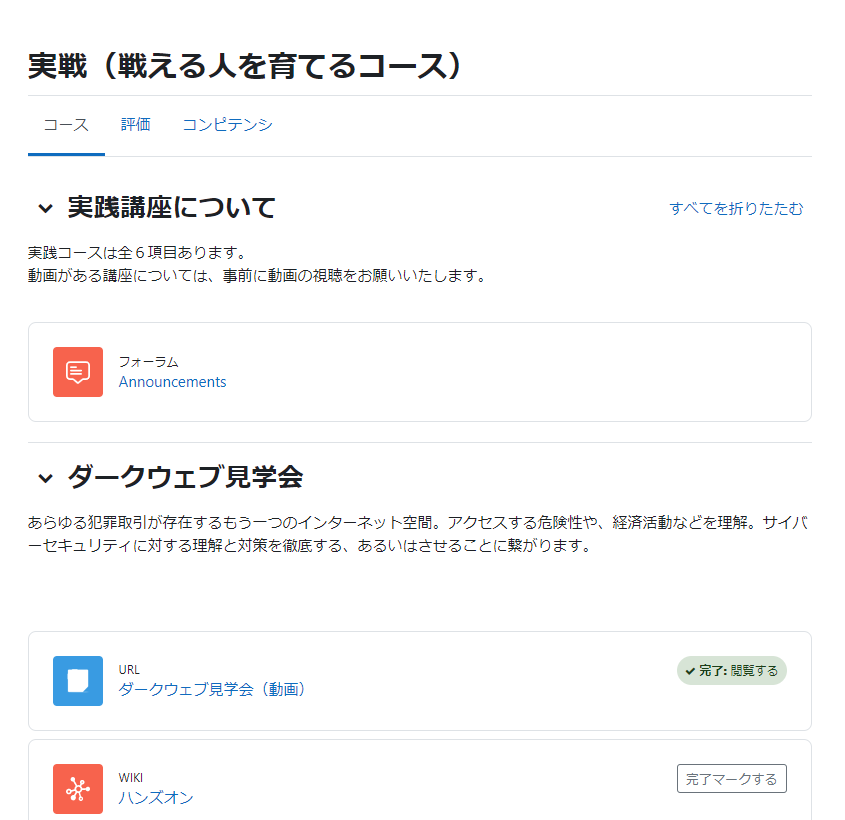Switch to the 評価 tab

pyautogui.click(x=135, y=125)
